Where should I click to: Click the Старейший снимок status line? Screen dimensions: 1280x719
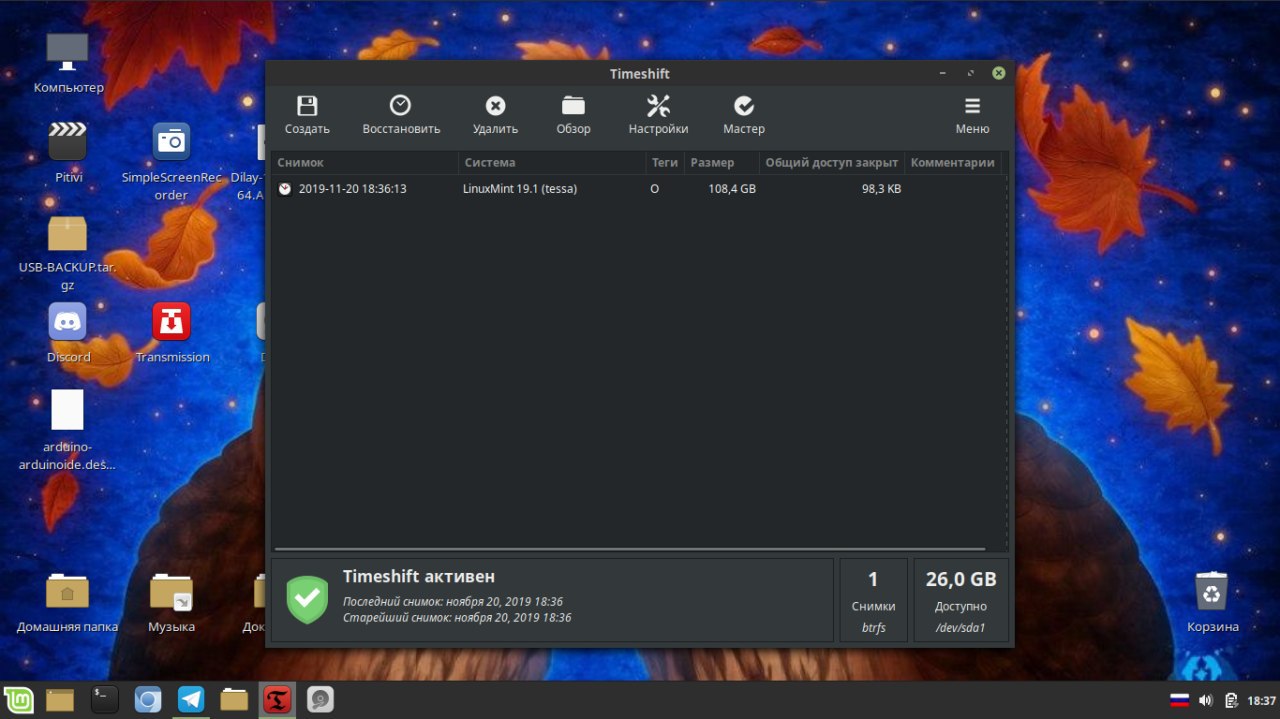(457, 618)
